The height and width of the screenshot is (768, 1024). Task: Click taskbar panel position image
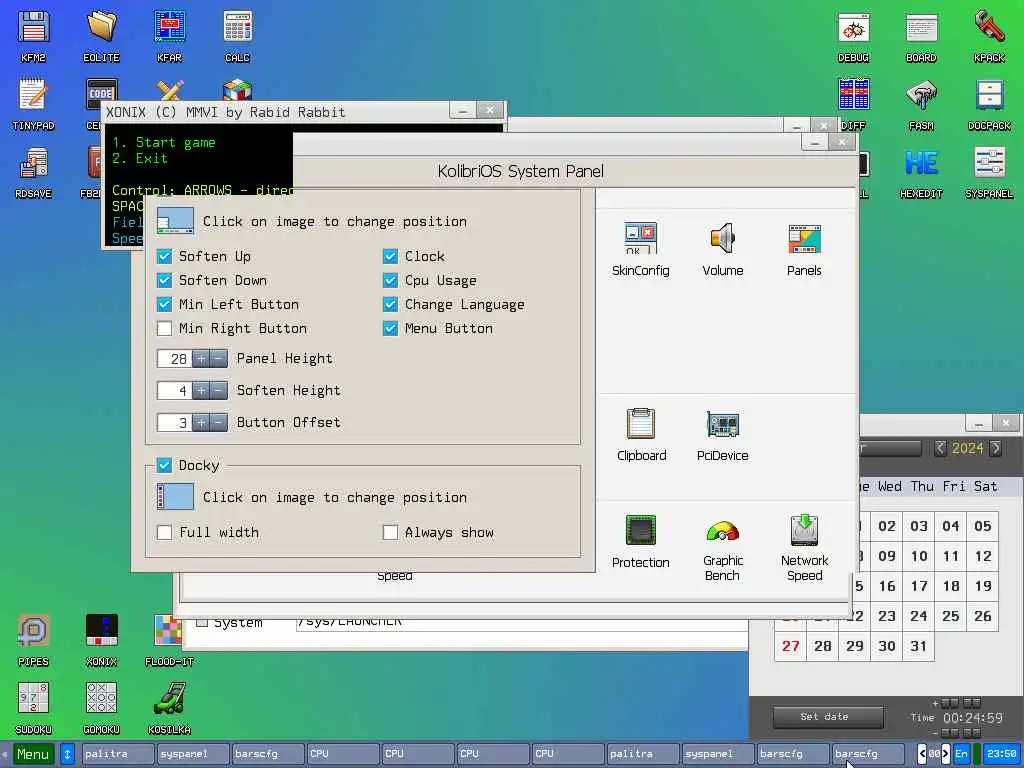[175, 221]
